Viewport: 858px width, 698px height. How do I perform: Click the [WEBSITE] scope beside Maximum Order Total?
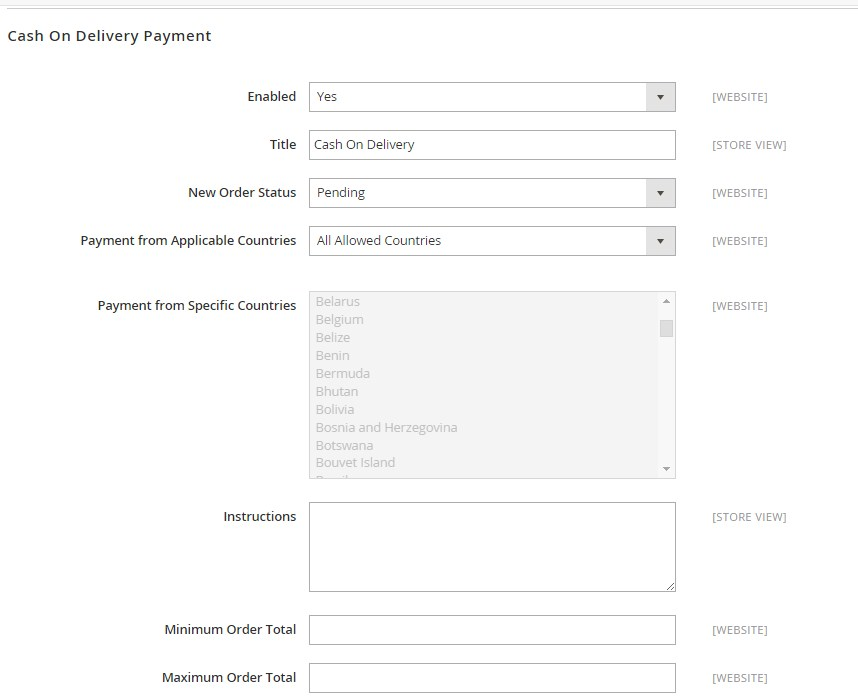tap(740, 679)
